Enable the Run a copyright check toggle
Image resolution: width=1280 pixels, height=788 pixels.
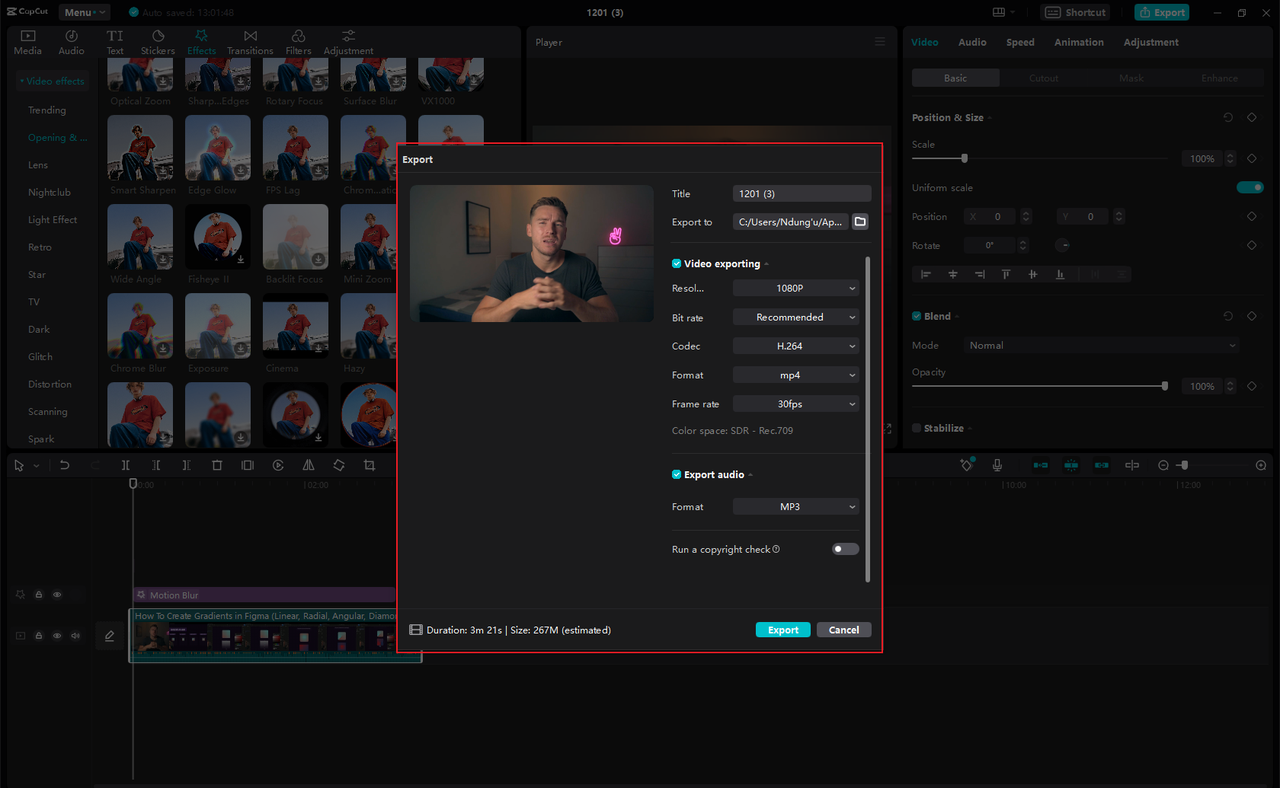[845, 549]
